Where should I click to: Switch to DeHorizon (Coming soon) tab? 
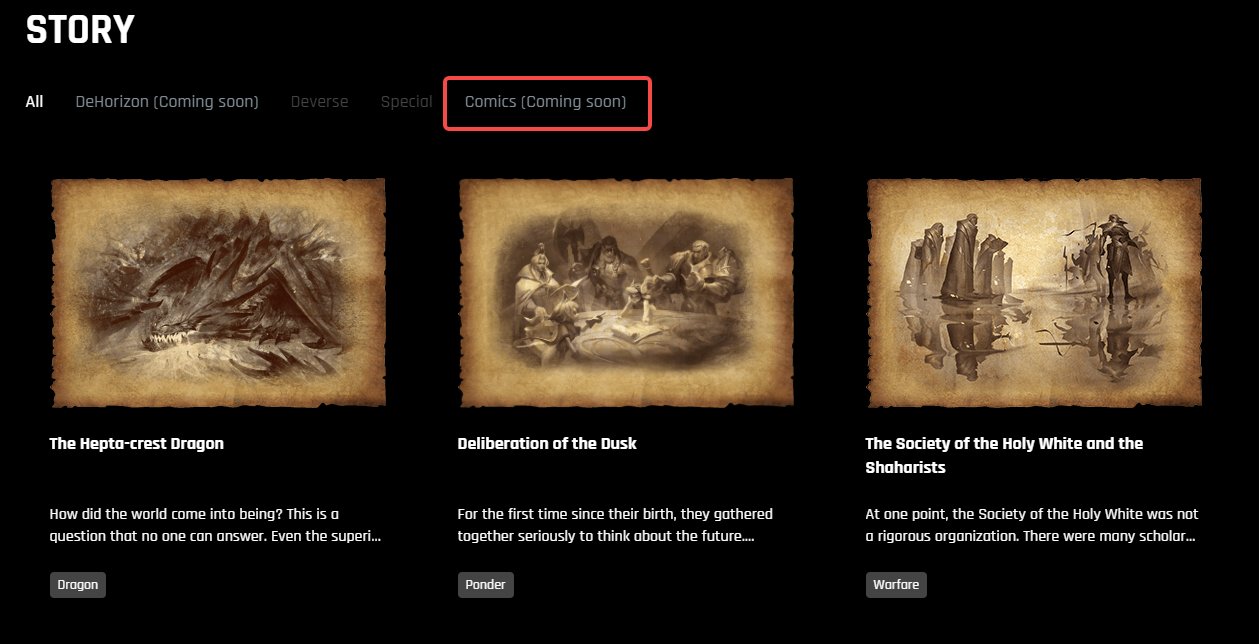click(167, 102)
